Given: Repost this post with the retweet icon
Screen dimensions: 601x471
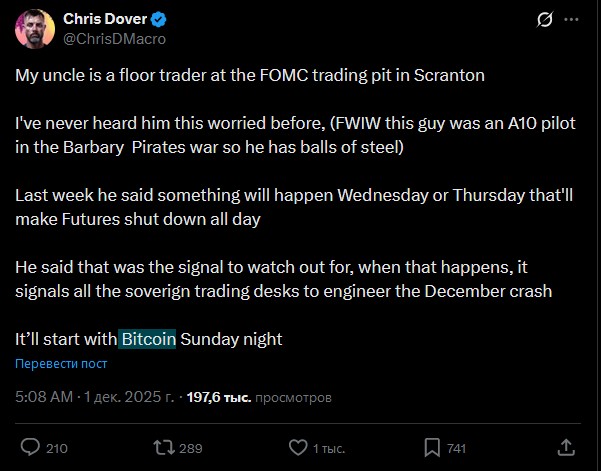Looking at the screenshot, I should pos(164,447).
